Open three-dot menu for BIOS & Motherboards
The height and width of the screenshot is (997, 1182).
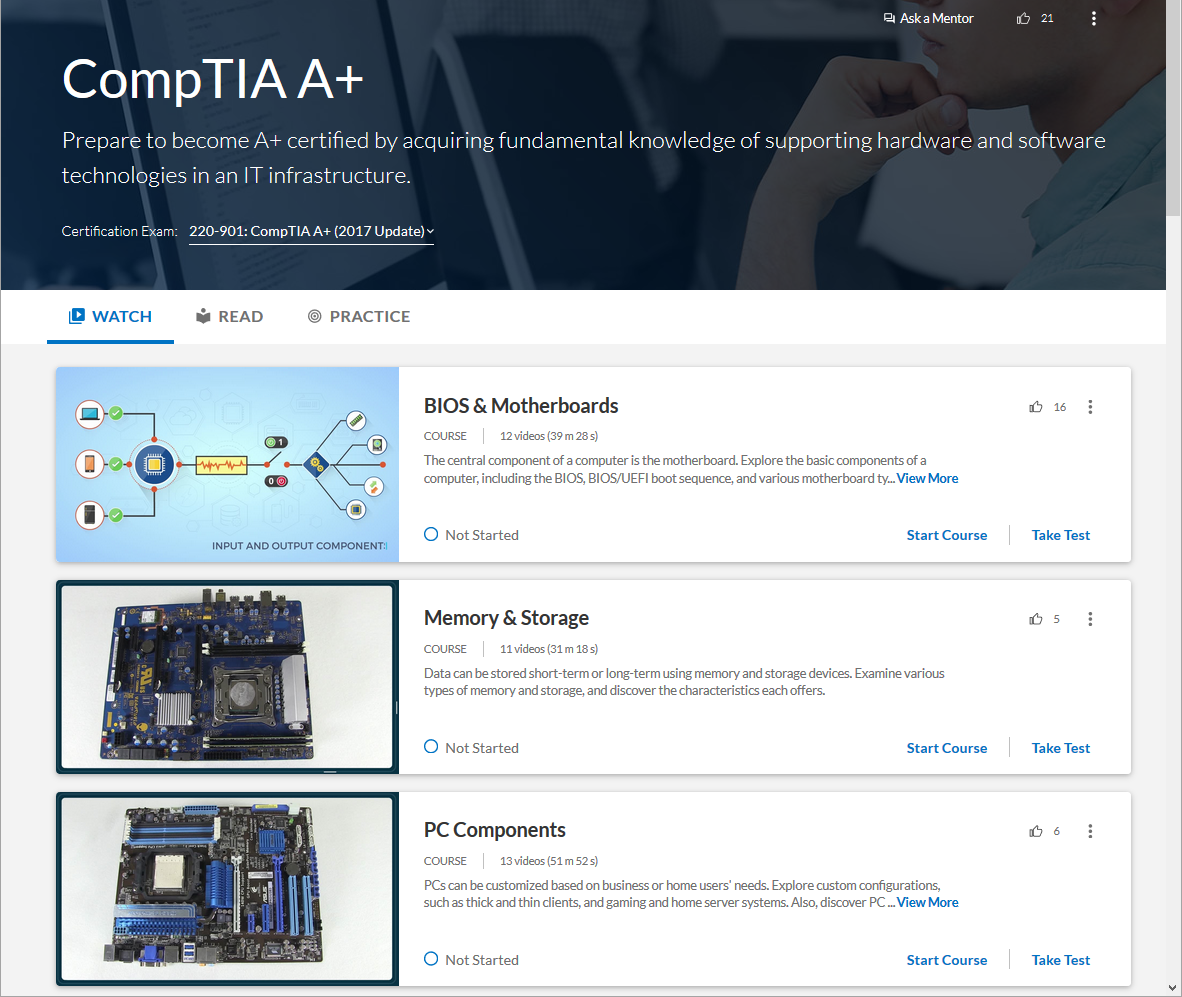click(1090, 407)
